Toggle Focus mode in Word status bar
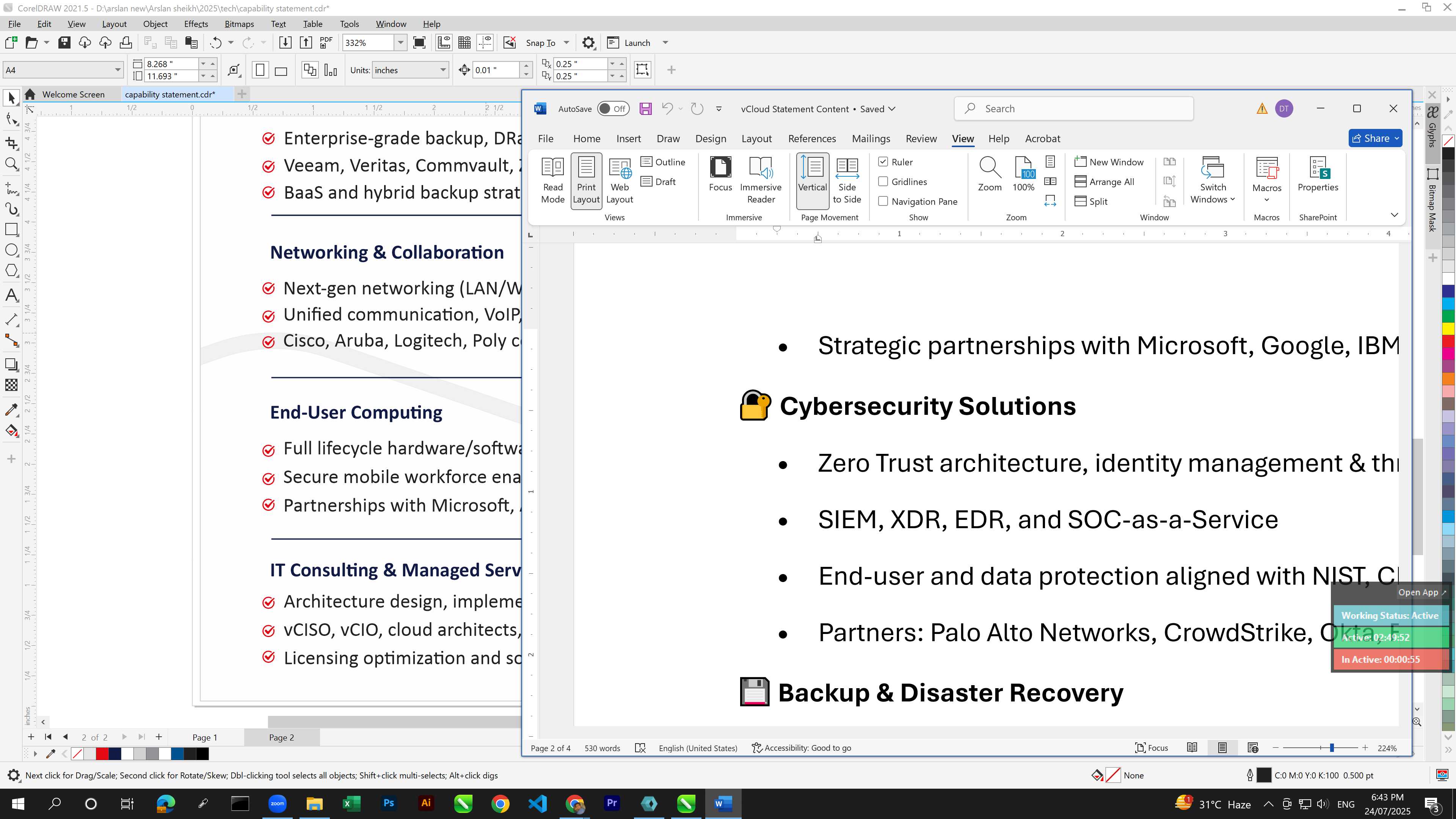 coord(1152,748)
